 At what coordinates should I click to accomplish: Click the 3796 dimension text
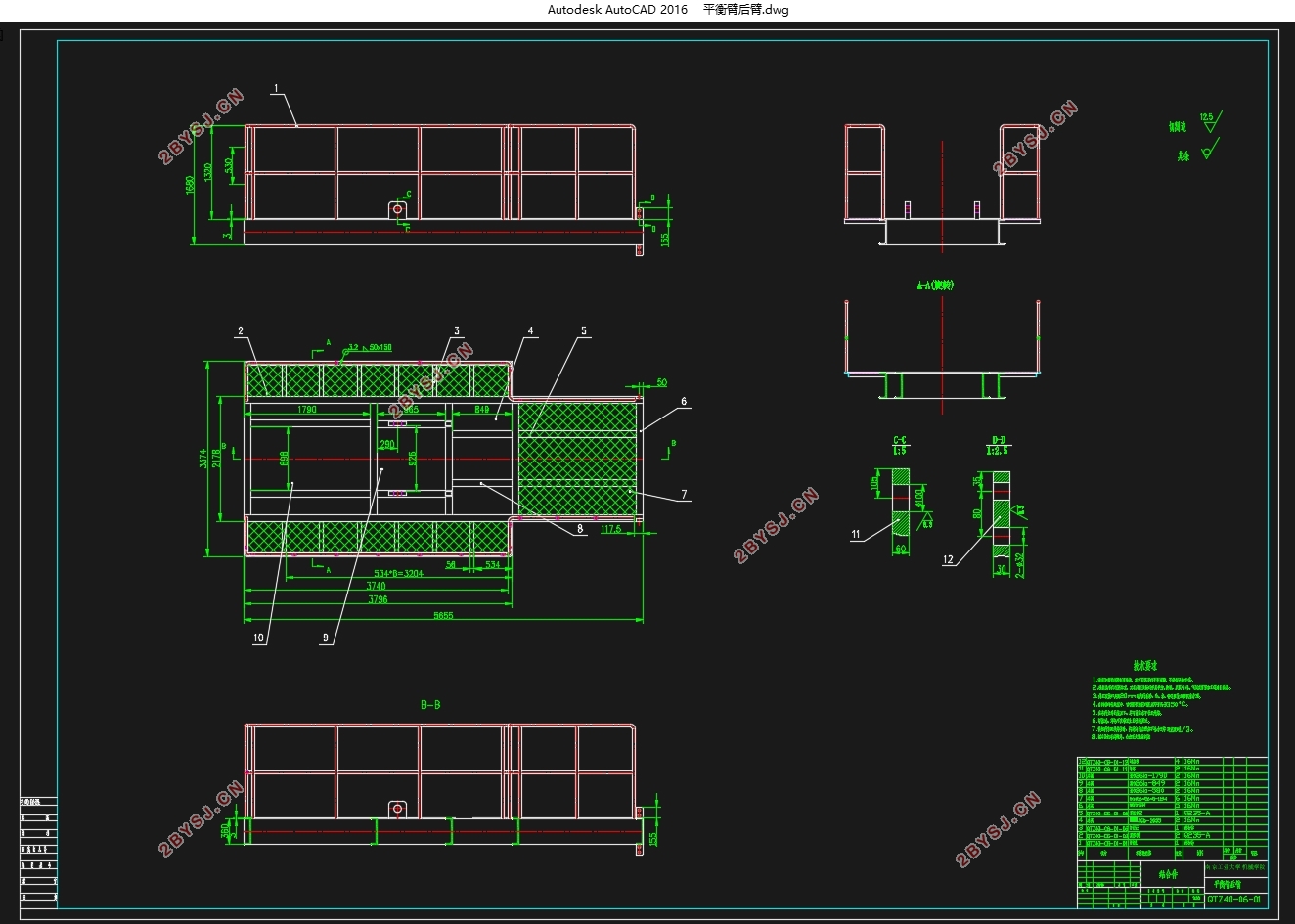[377, 599]
